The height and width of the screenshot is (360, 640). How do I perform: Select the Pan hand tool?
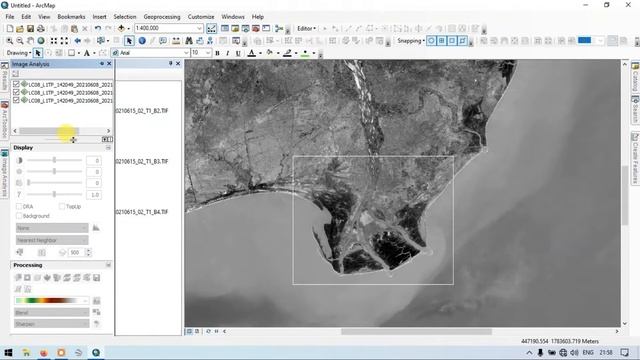pos(30,41)
